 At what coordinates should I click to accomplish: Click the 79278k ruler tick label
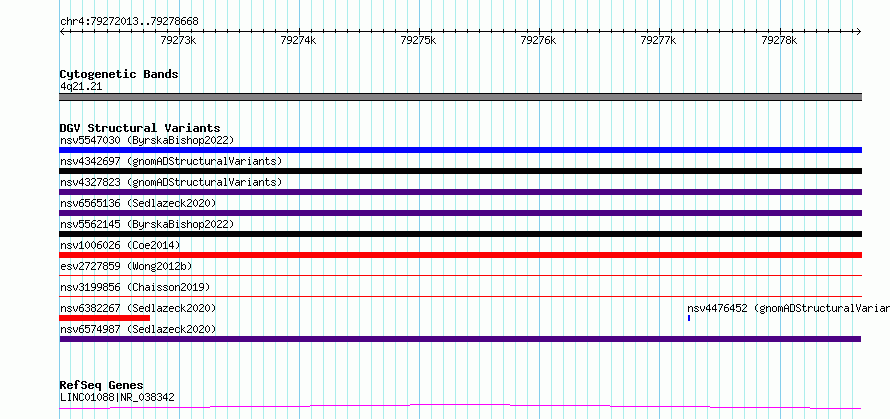click(x=779, y=40)
